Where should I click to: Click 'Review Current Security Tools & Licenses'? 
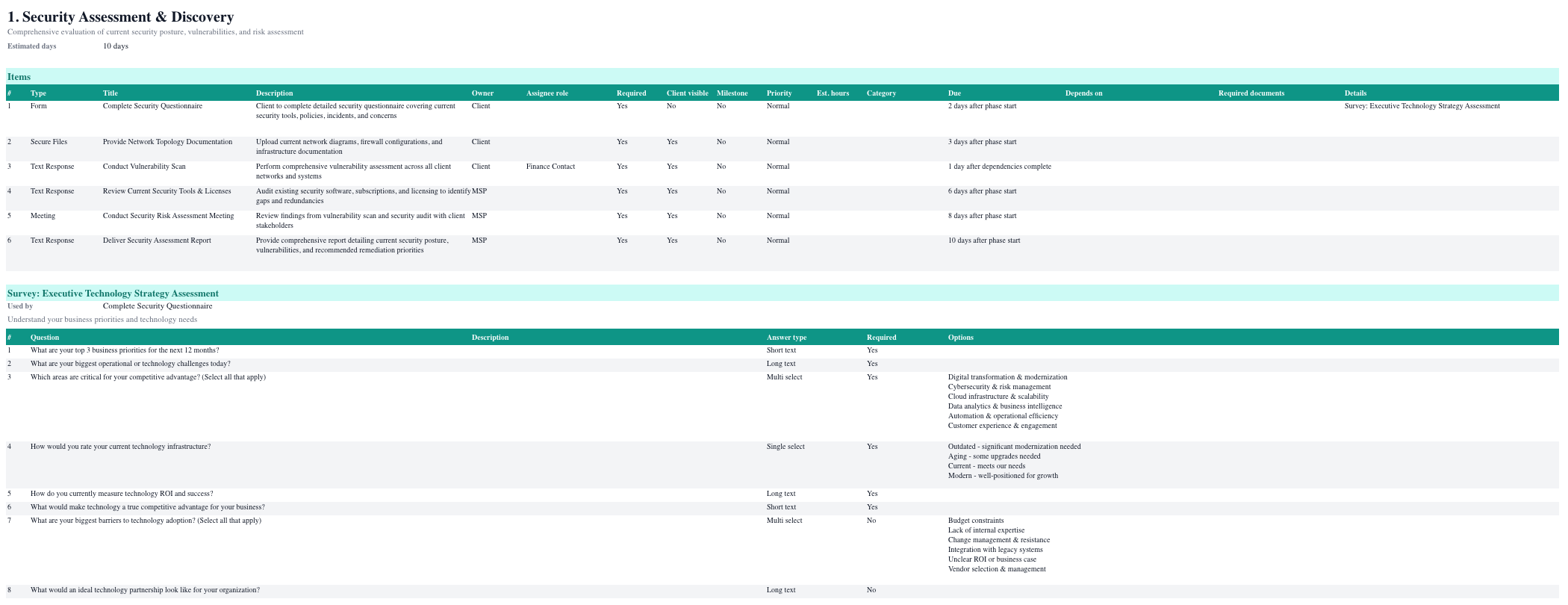[x=167, y=191]
